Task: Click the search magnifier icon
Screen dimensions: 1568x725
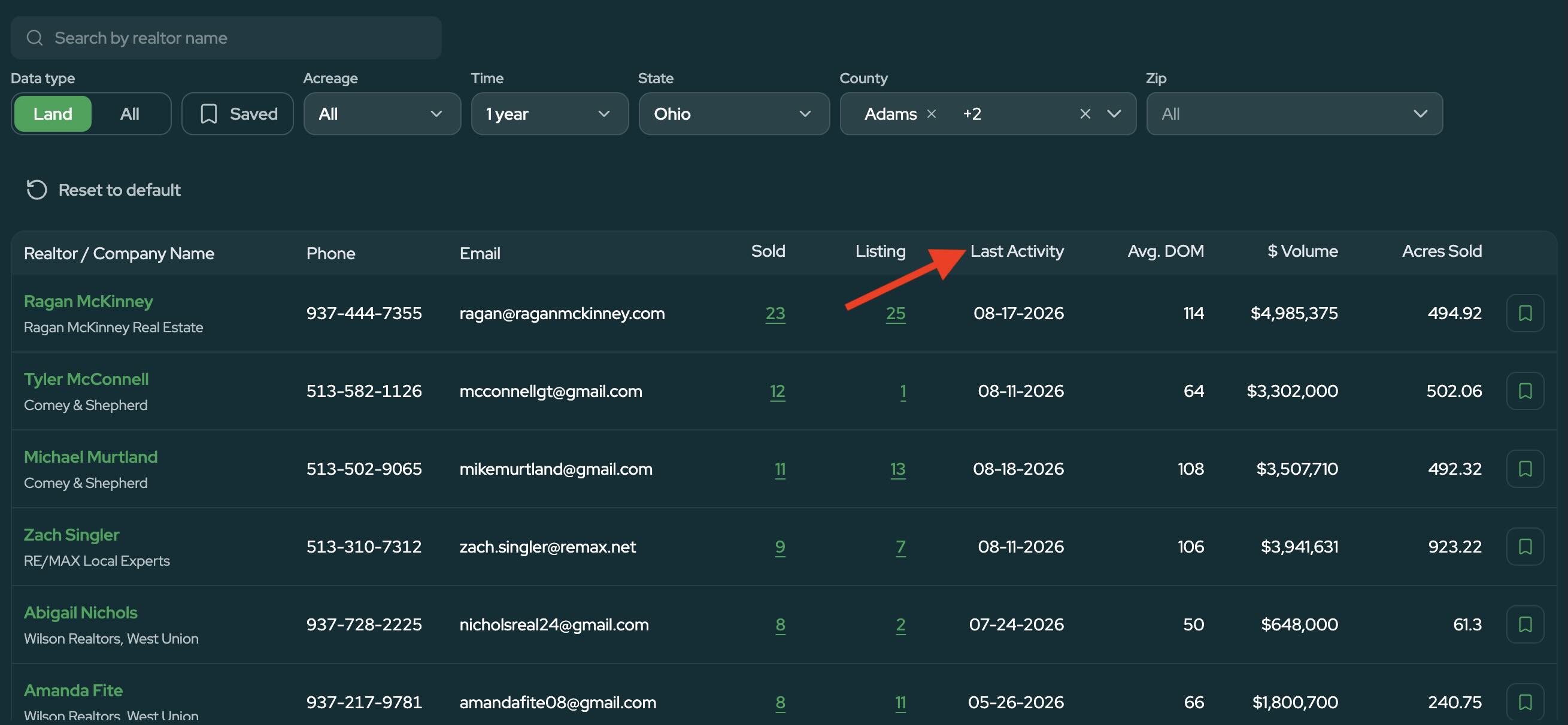Action: tap(35, 38)
